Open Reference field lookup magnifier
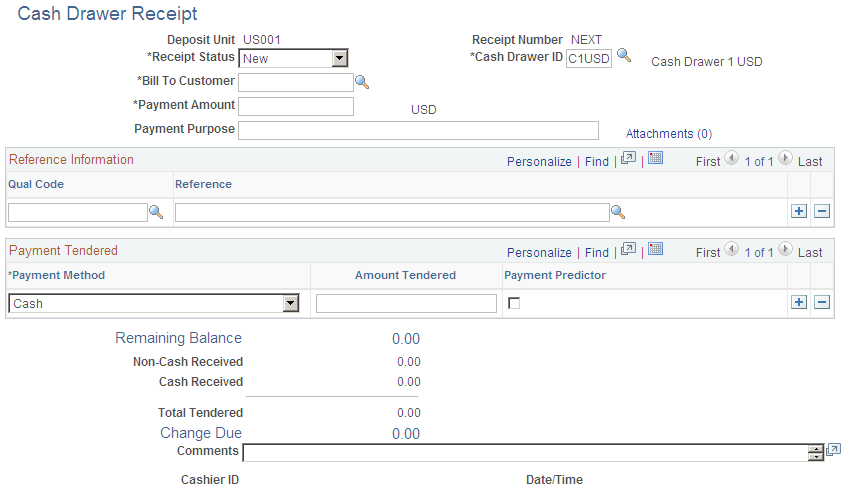844x495 pixels. pos(618,213)
